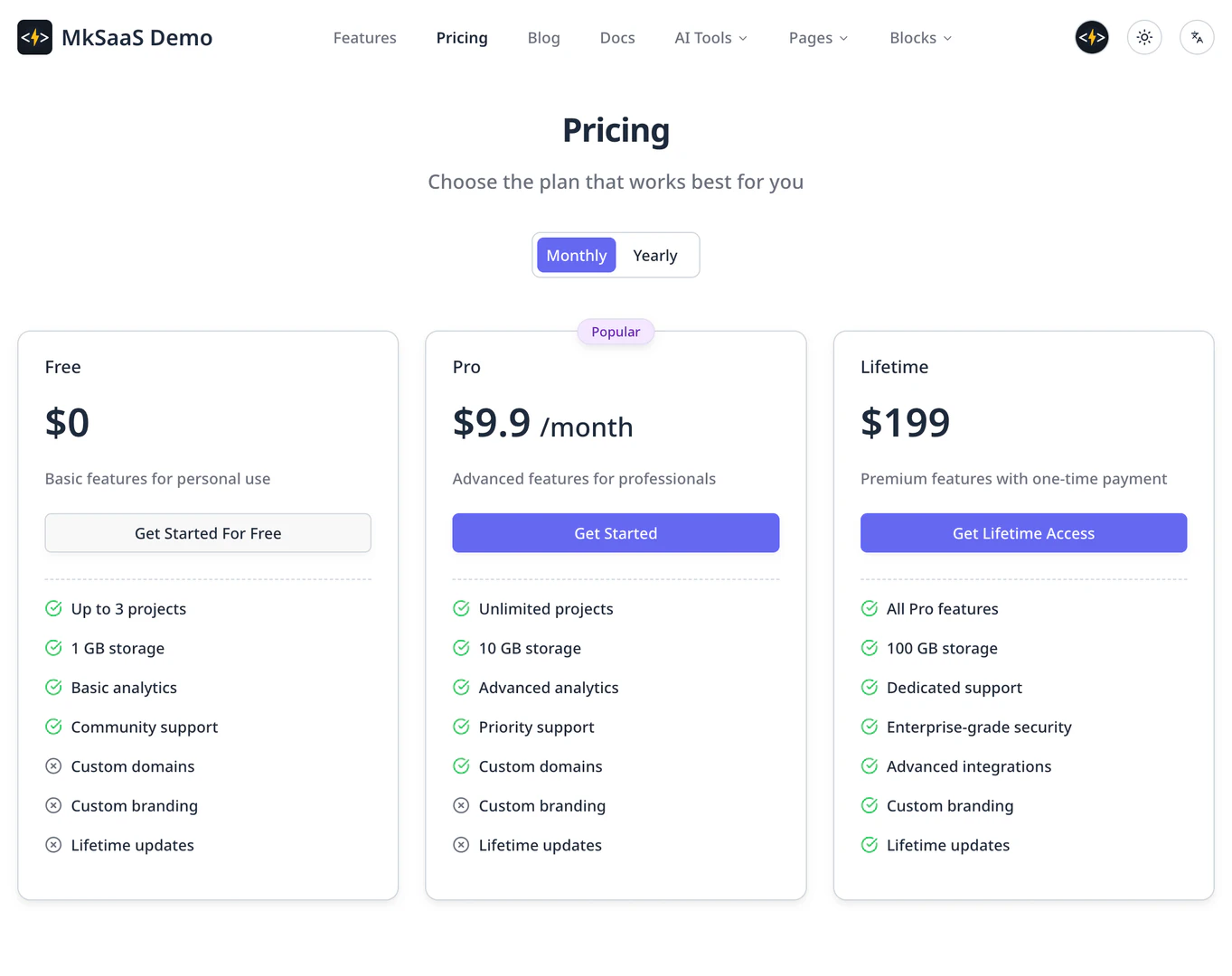
Task: Click the X icon beside Lifetime updates in Pro
Action: tap(461, 844)
